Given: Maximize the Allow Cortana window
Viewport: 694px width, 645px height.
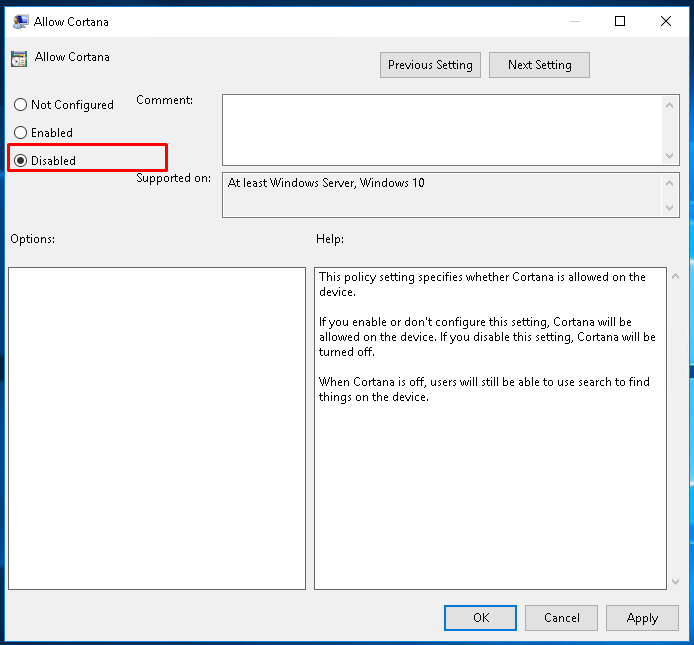Looking at the screenshot, I should tap(620, 21).
